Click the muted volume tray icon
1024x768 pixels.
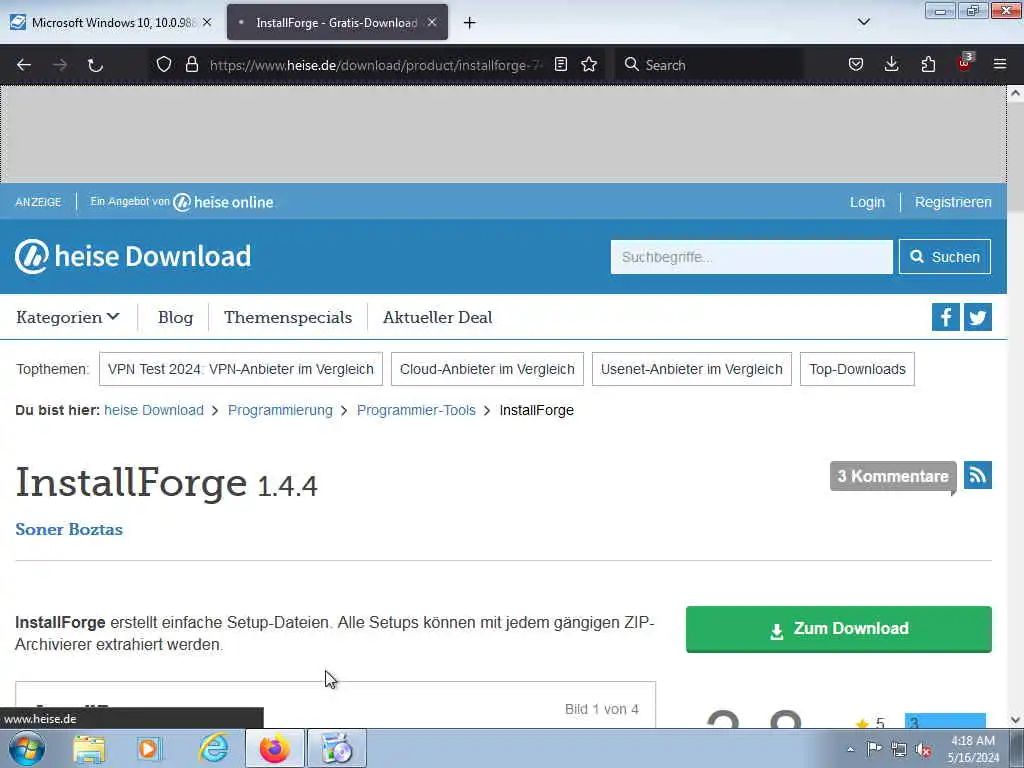pyautogui.click(x=923, y=750)
